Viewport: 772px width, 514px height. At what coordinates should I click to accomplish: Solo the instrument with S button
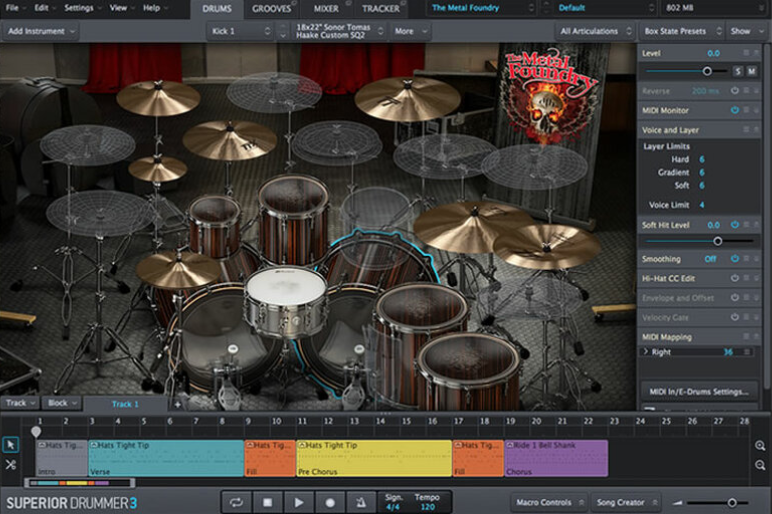738,71
